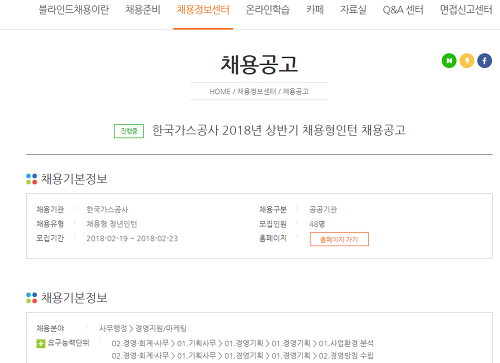The image size is (500, 363).
Task: Open the Q&A 센터 menu
Action: coord(403,10)
